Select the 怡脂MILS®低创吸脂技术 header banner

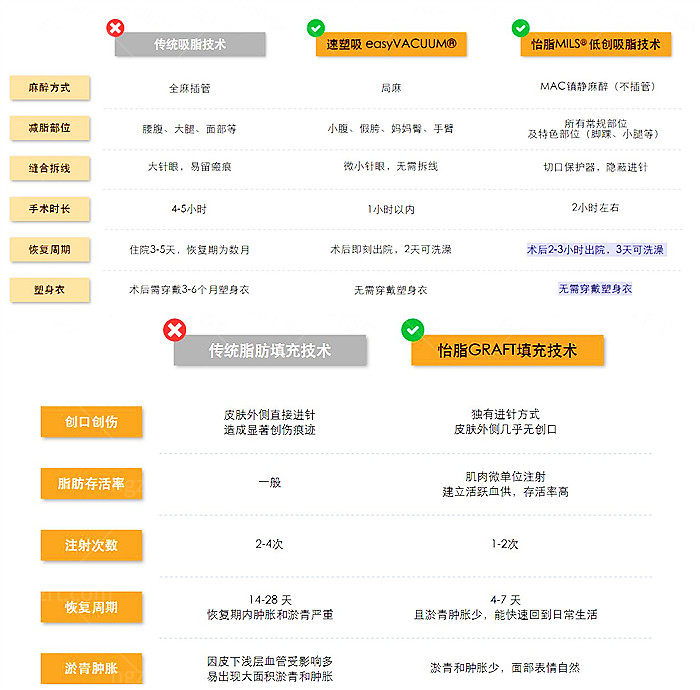click(x=596, y=44)
